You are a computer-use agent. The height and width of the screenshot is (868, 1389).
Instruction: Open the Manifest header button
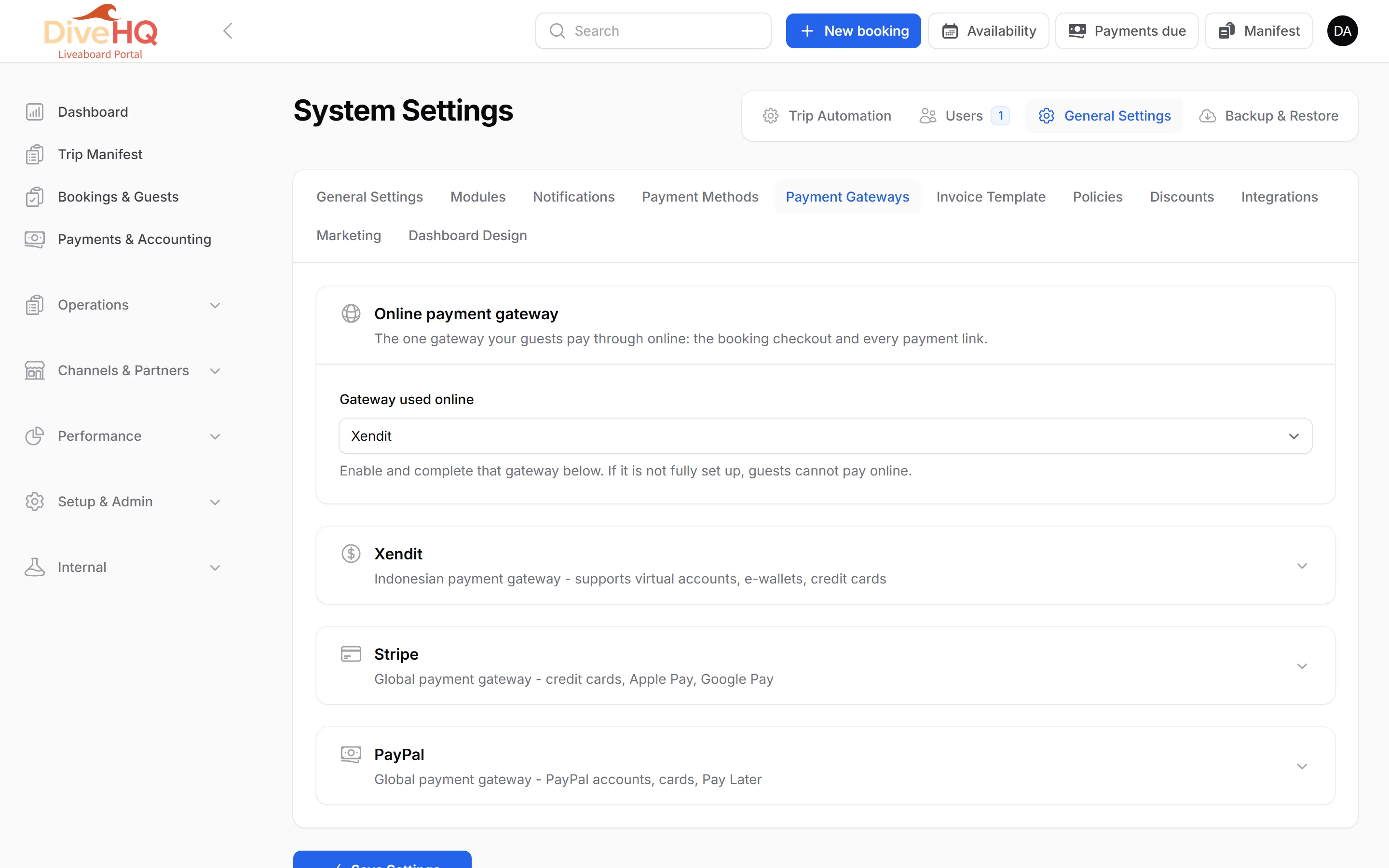click(1259, 31)
